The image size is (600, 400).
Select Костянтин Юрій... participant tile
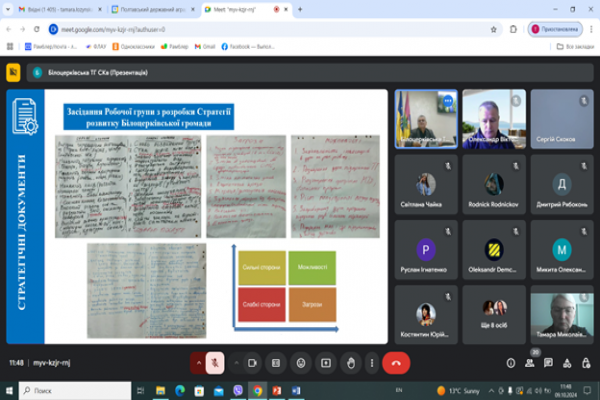426,315
